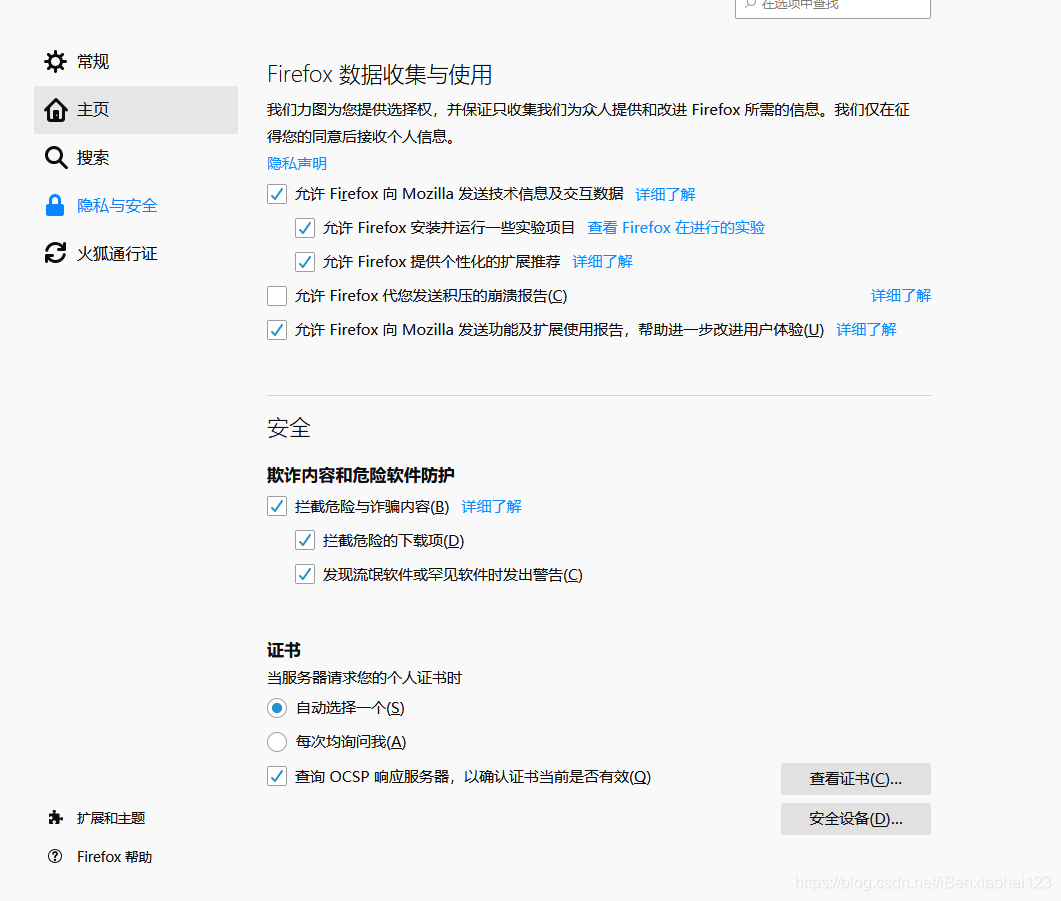The height and width of the screenshot is (901, 1061).
Task: Open Firefox 帮助 from the sidebar
Action: pos(114,856)
